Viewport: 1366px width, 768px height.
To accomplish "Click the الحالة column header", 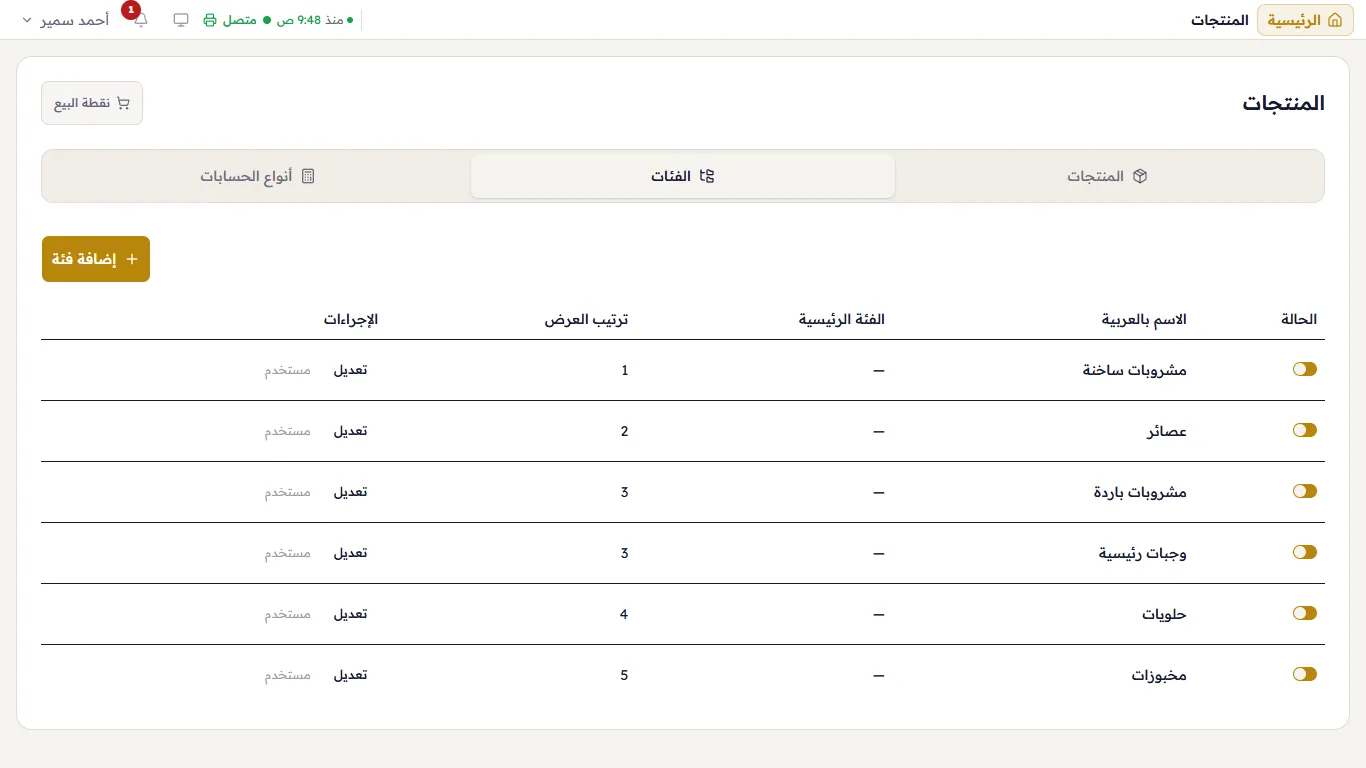I will point(1299,320).
